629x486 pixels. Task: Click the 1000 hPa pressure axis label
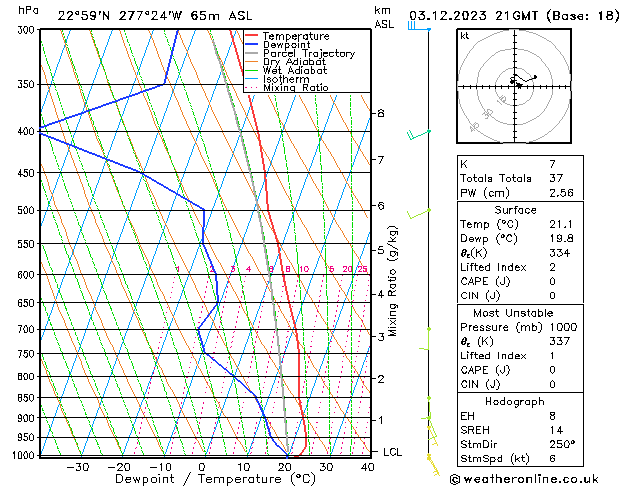[25, 456]
